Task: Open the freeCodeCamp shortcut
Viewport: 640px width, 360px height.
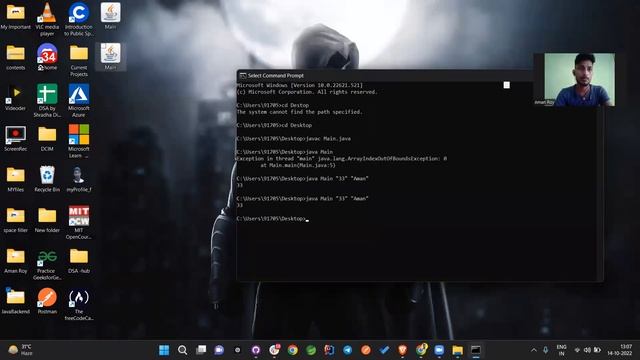Action: pos(79,304)
